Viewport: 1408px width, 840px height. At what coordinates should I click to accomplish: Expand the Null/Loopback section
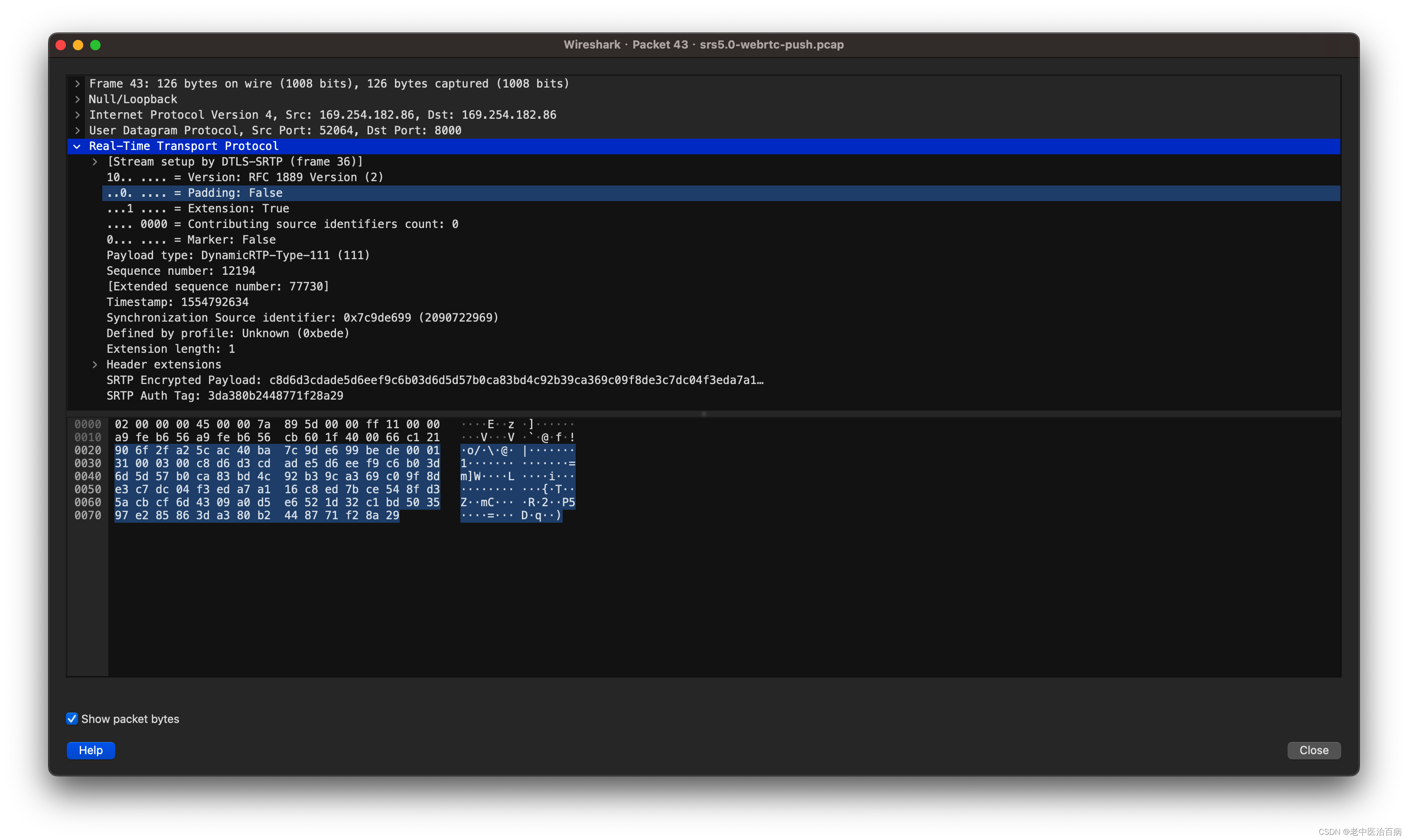tap(78, 99)
